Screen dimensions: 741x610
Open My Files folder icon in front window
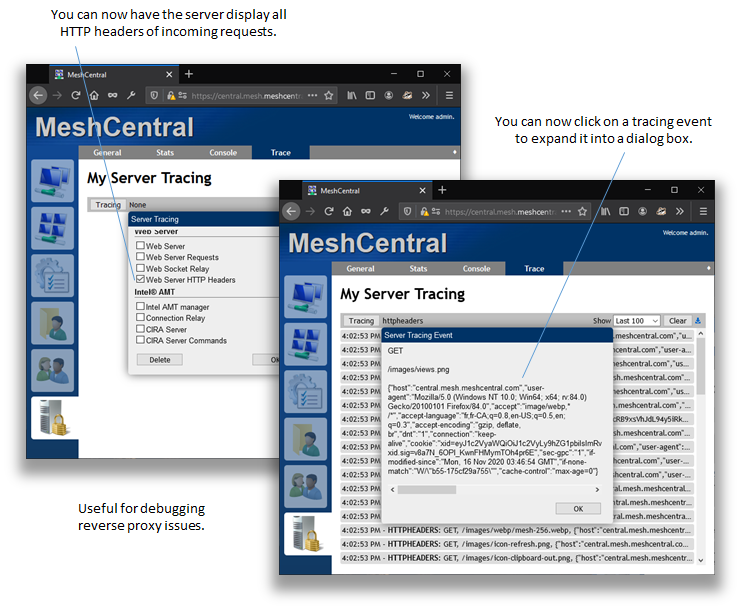[305, 439]
